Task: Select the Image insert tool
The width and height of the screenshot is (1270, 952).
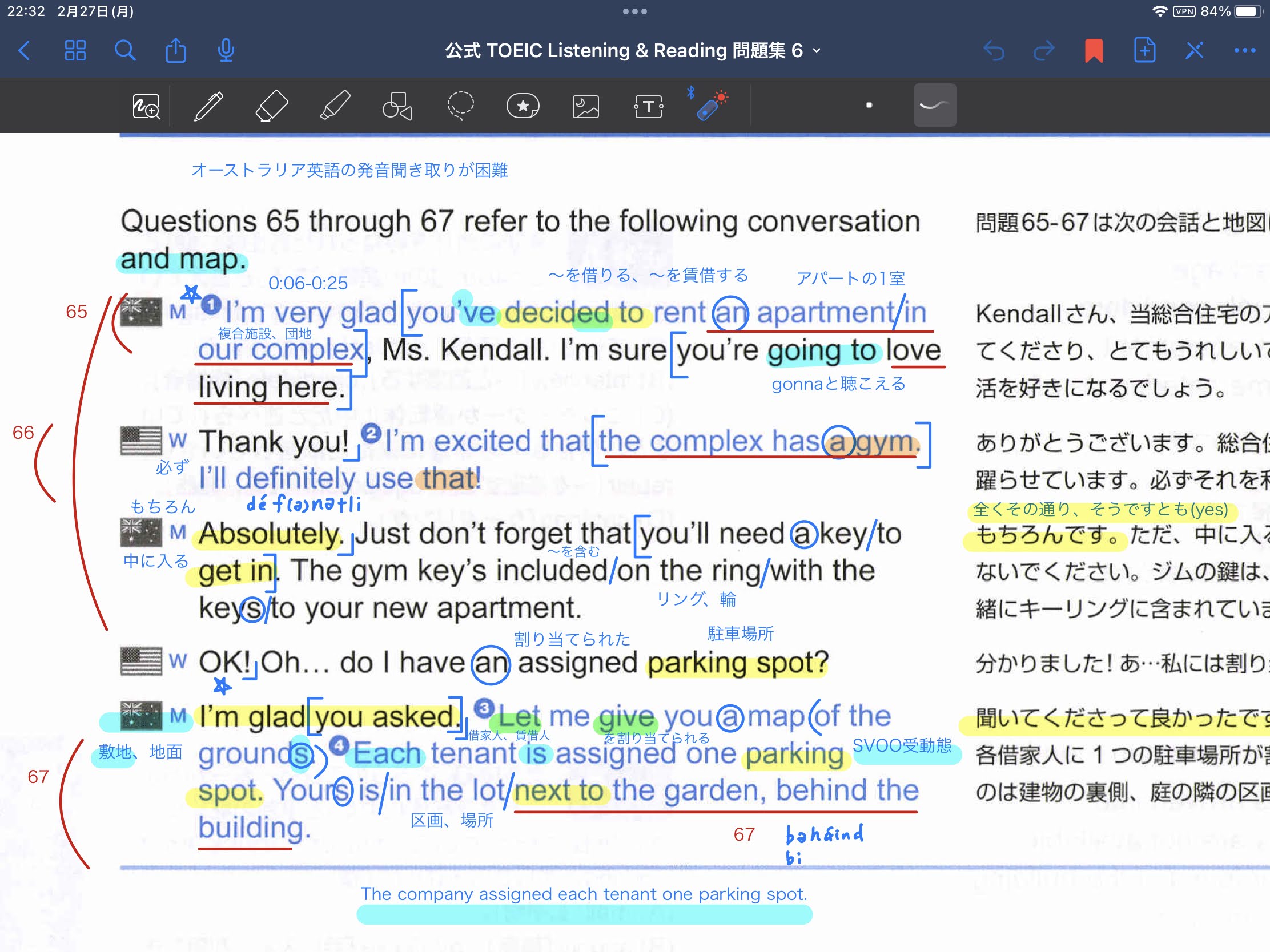Action: [586, 106]
